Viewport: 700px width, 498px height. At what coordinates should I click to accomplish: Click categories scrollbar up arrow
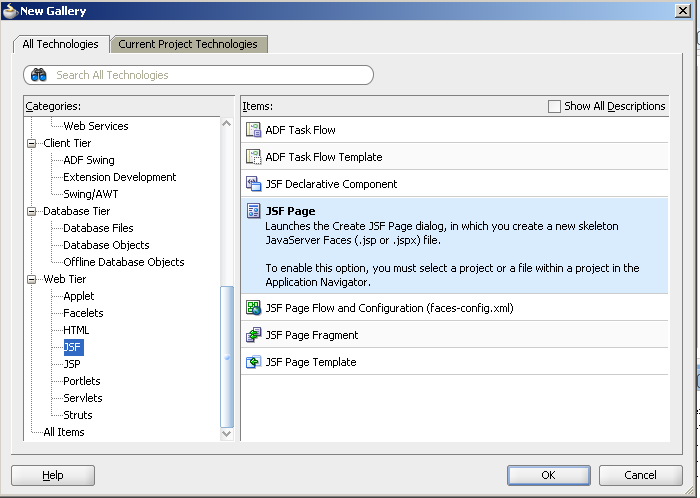(x=227, y=124)
